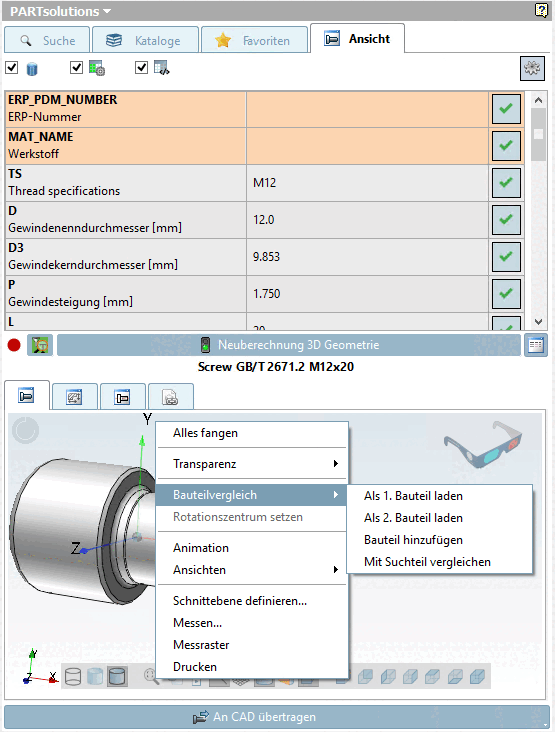555x732 pixels.
Task: Switch to the Favoriten tab
Action: [254, 40]
